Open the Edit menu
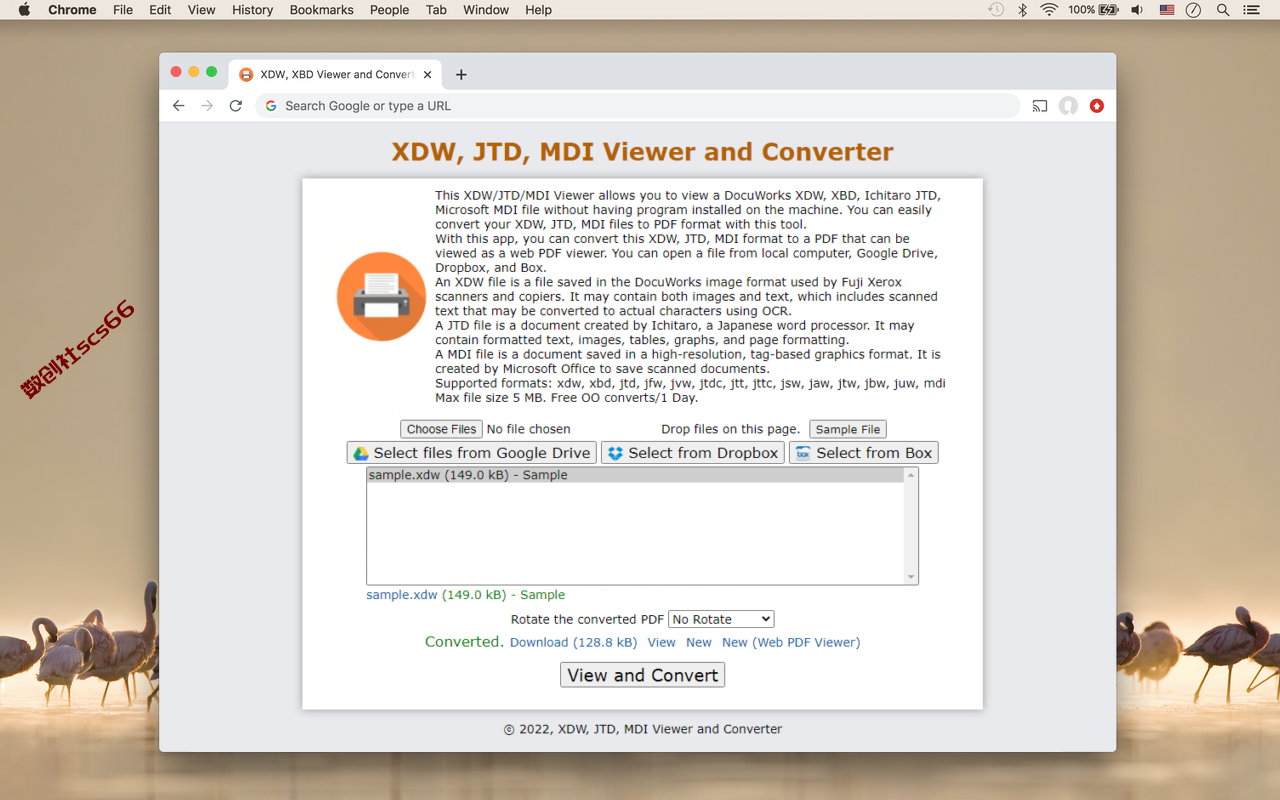This screenshot has width=1280, height=800. pos(160,10)
